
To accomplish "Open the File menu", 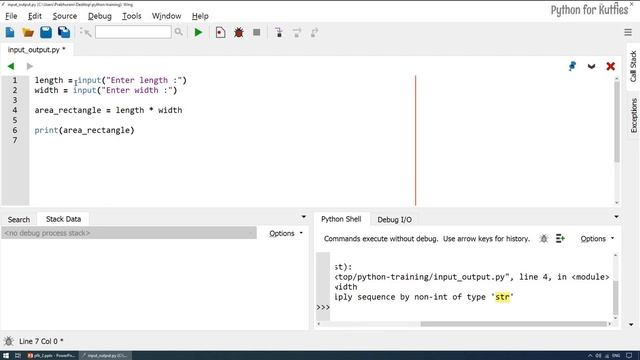I will click(x=11, y=16).
